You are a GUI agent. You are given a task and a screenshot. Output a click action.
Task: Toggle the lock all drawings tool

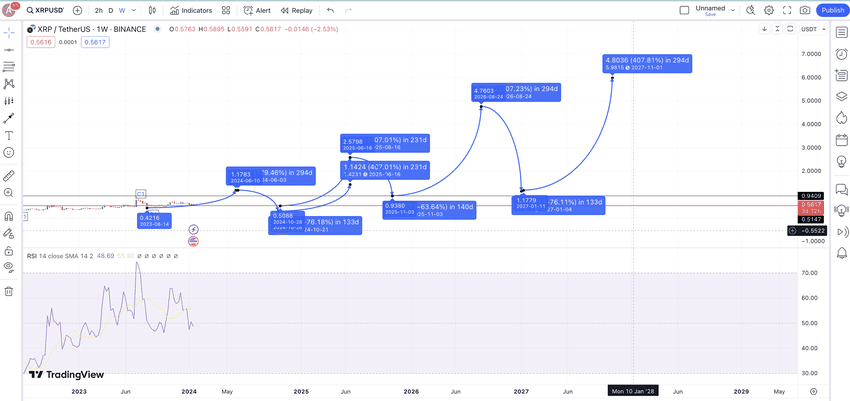coord(9,251)
